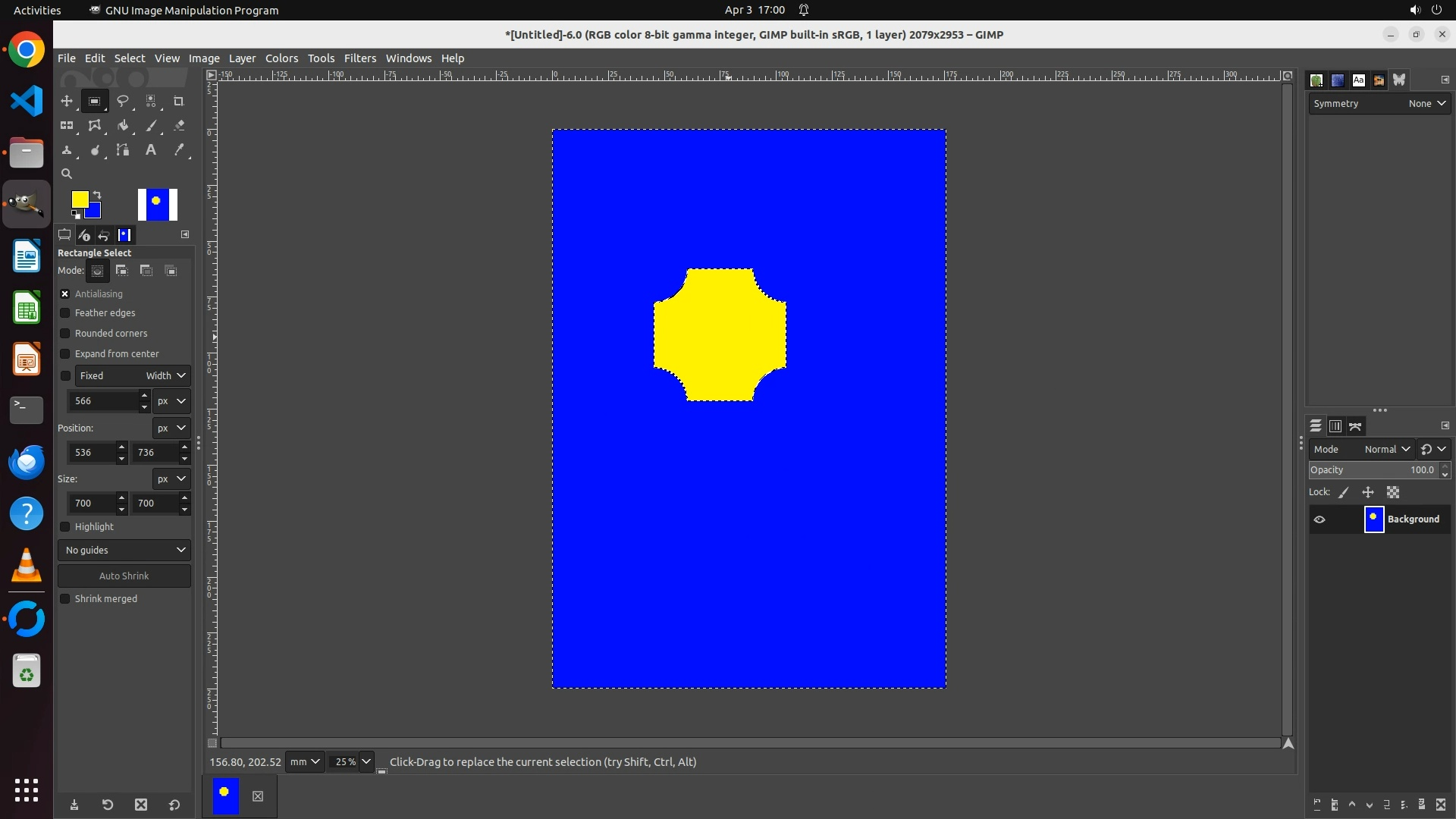
Task: Swap foreground and background colors
Action: (x=97, y=195)
